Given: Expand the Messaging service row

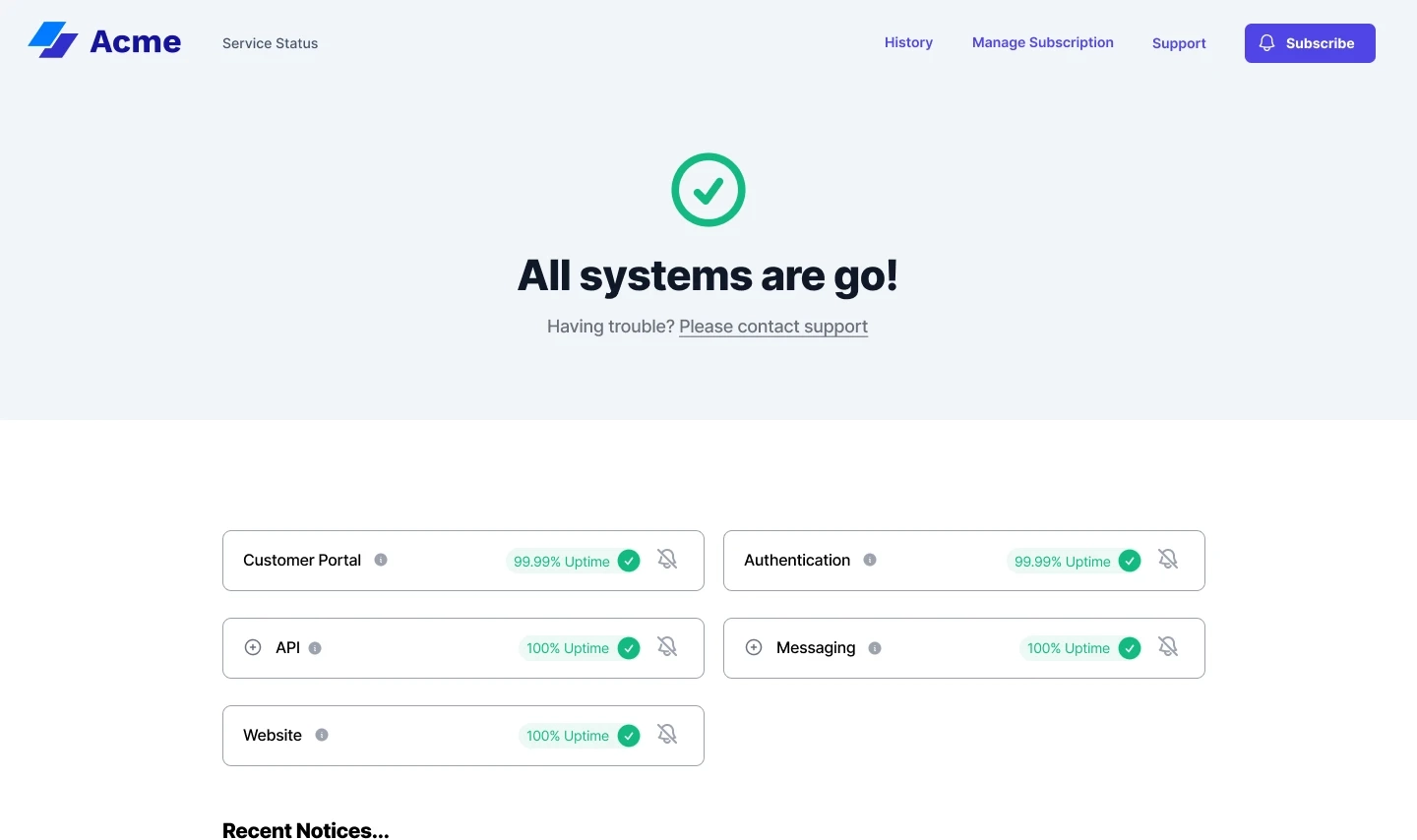Looking at the screenshot, I should tap(754, 647).
